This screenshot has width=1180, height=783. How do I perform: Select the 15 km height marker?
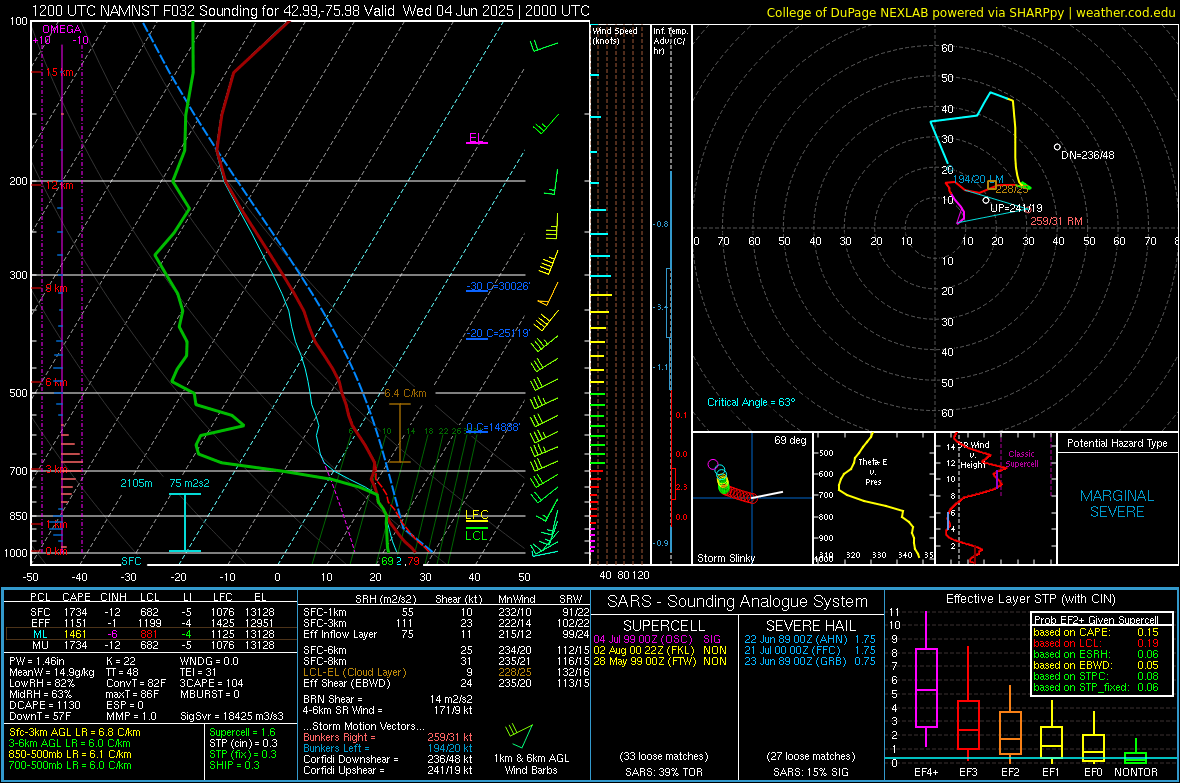[x=58, y=72]
